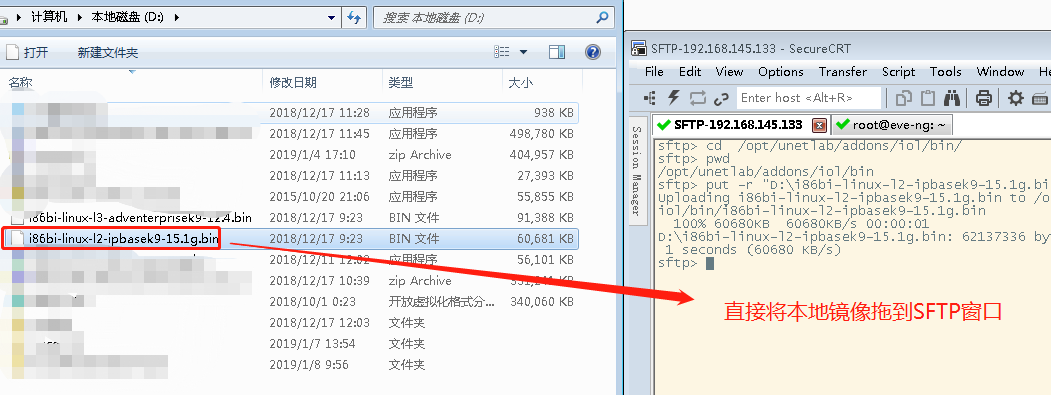This screenshot has height=395, width=1051.
Task: Open Explorer help question-mark icon
Action: point(593,52)
